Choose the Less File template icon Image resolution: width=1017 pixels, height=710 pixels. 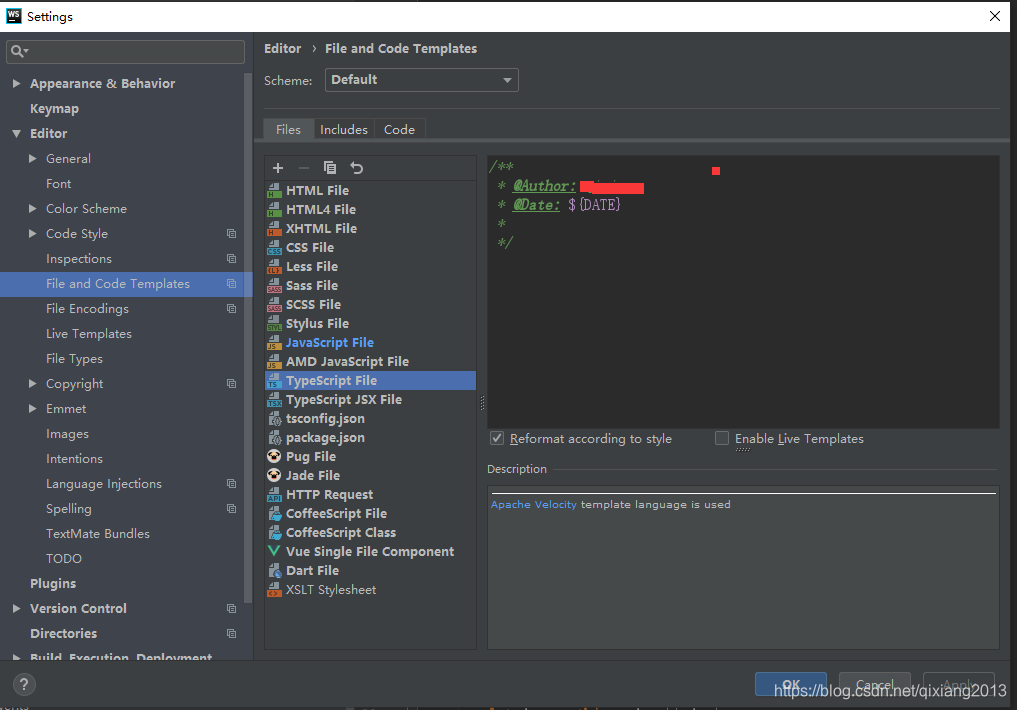click(274, 266)
